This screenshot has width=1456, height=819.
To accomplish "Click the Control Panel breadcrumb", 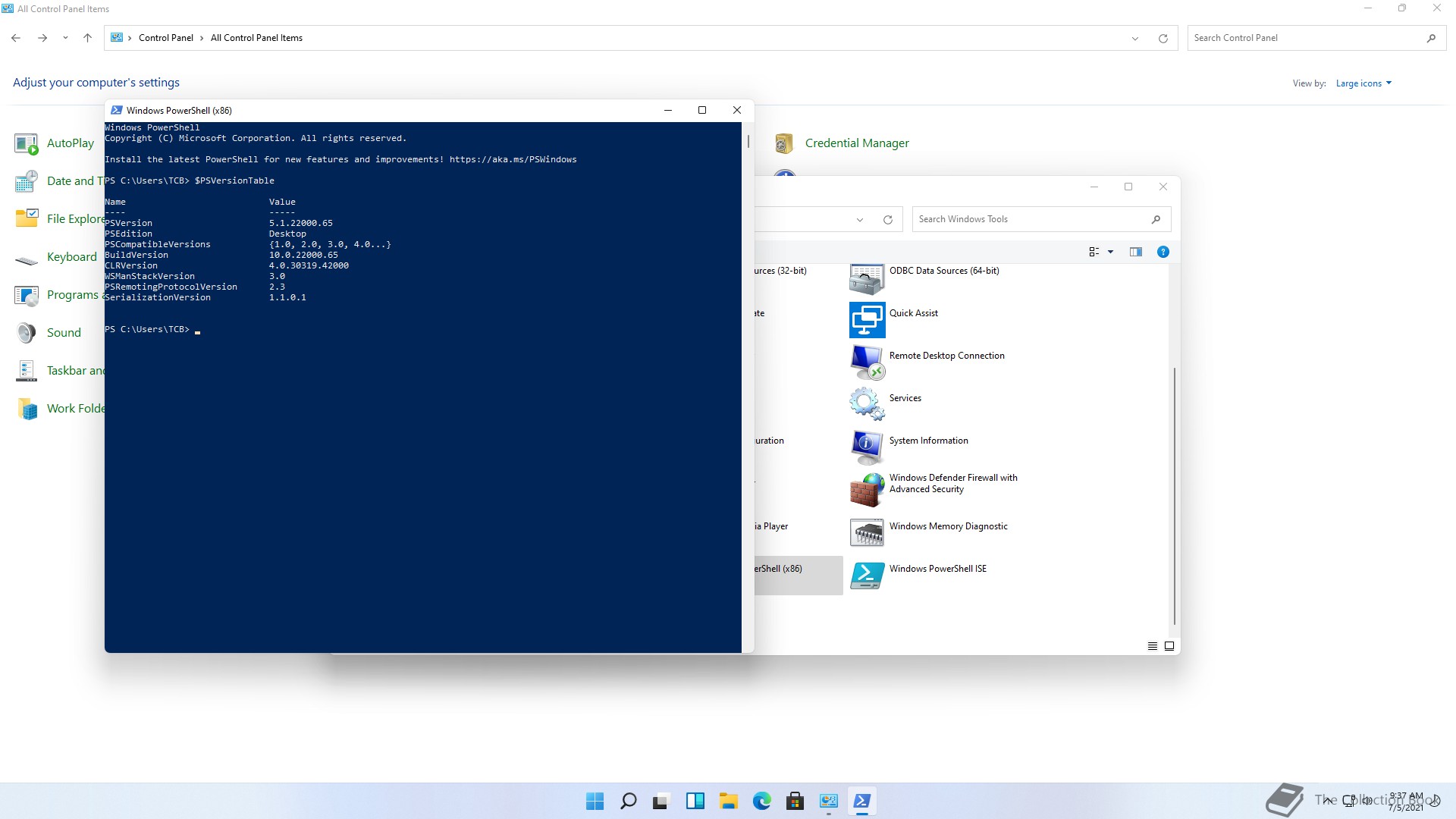I will [x=165, y=38].
